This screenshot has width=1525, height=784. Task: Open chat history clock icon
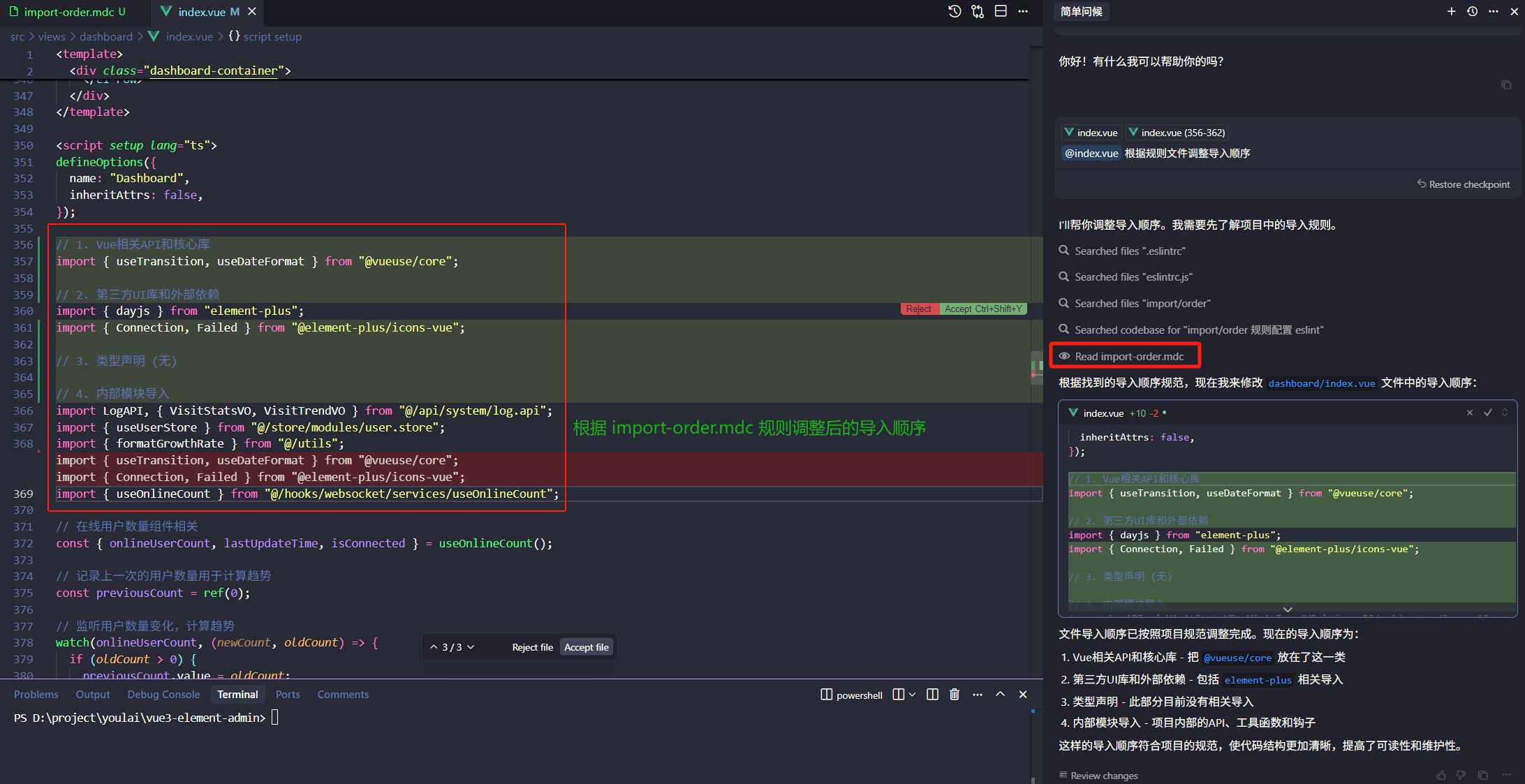[1472, 11]
